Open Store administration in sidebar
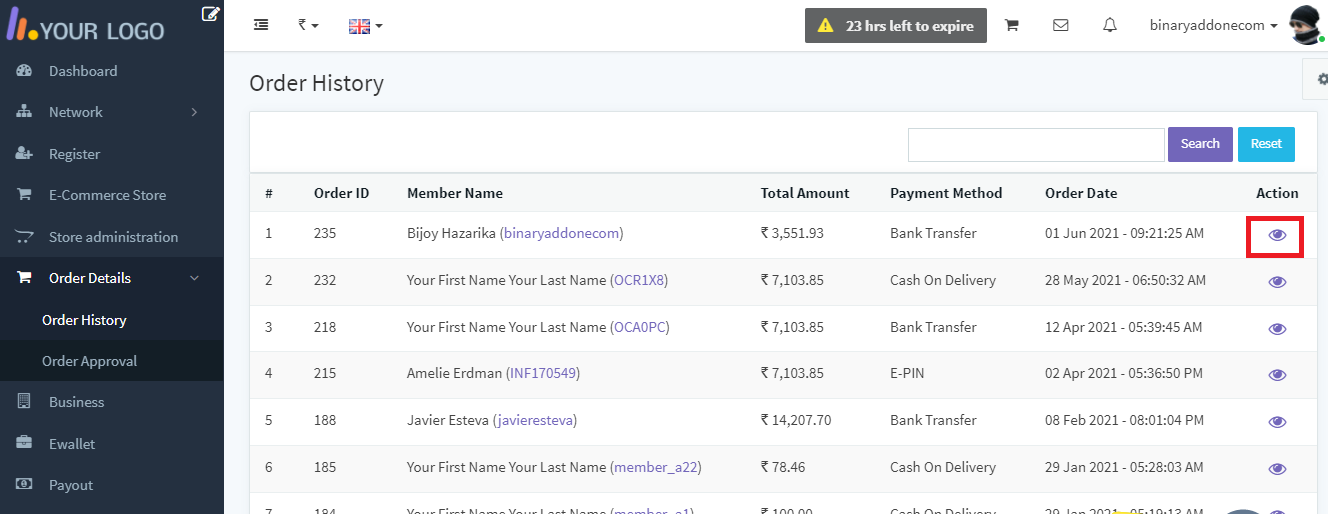 pyautogui.click(x=114, y=237)
